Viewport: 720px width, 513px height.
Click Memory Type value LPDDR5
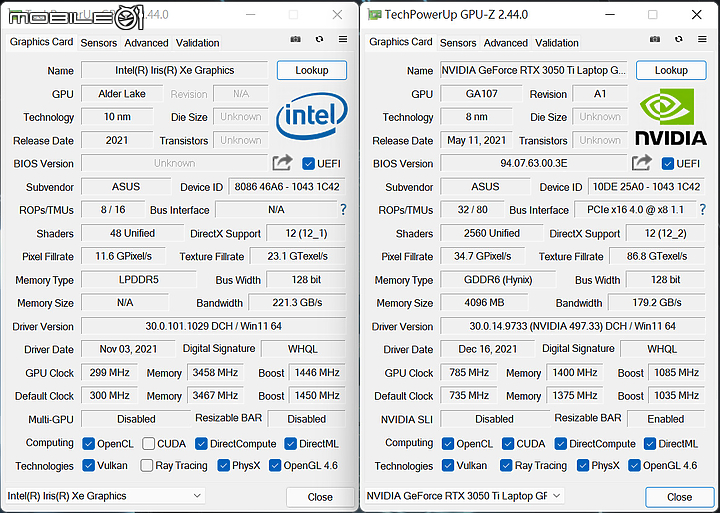tap(139, 280)
